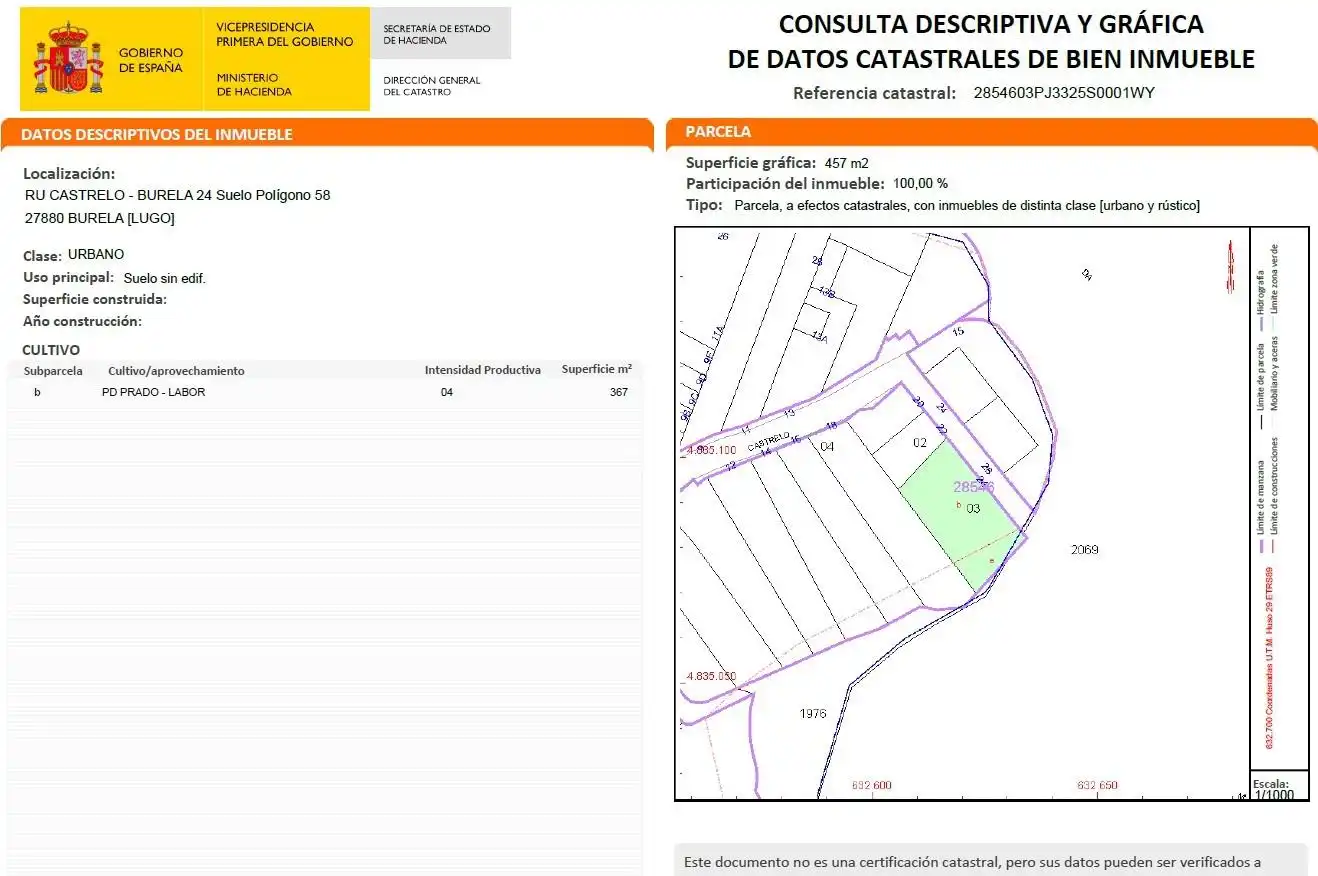1318x876 pixels.
Task: Click the participation value '100,00 %'
Action: point(920,184)
